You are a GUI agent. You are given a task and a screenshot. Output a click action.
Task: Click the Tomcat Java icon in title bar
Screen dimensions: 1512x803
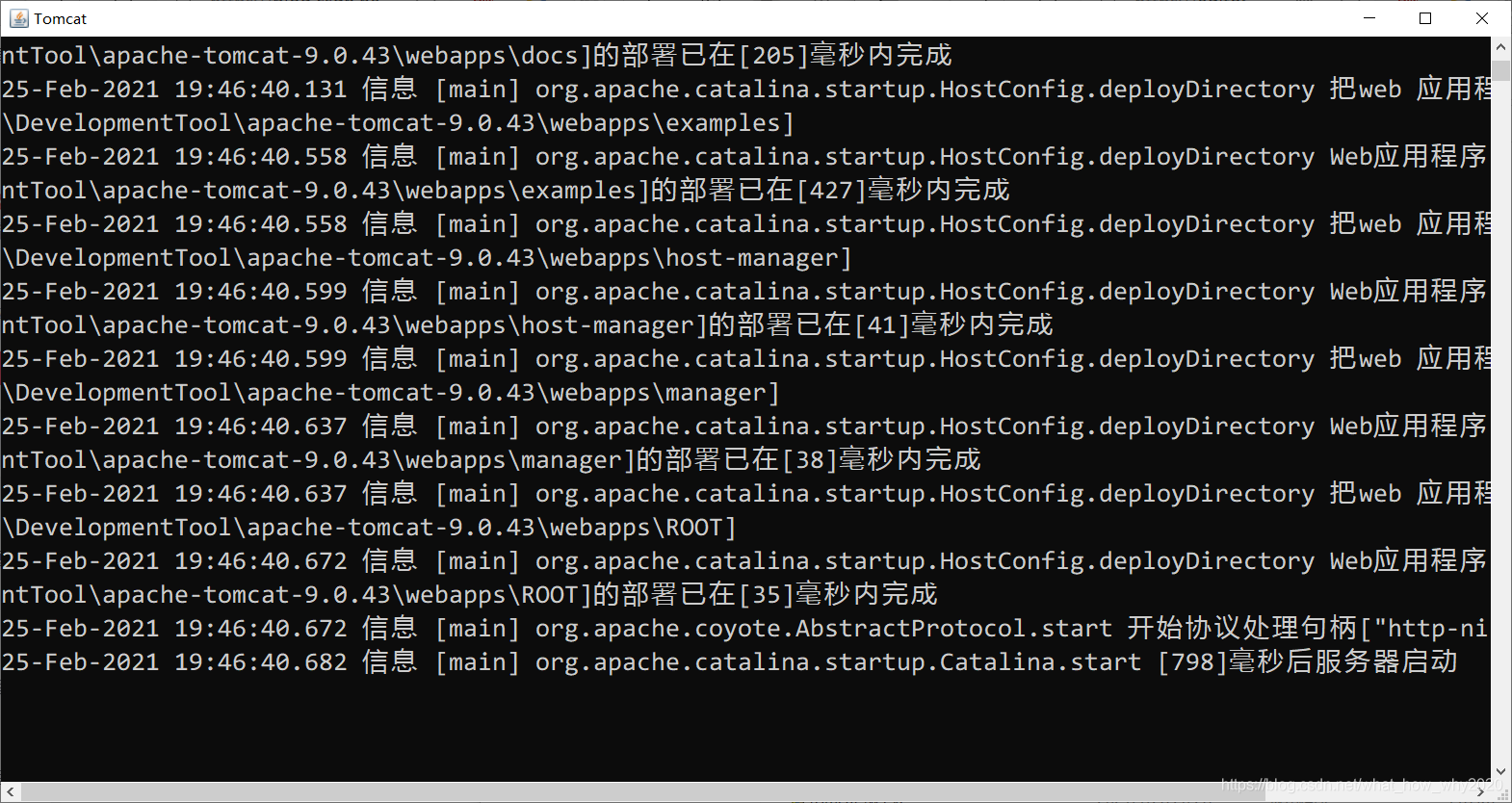tap(19, 18)
